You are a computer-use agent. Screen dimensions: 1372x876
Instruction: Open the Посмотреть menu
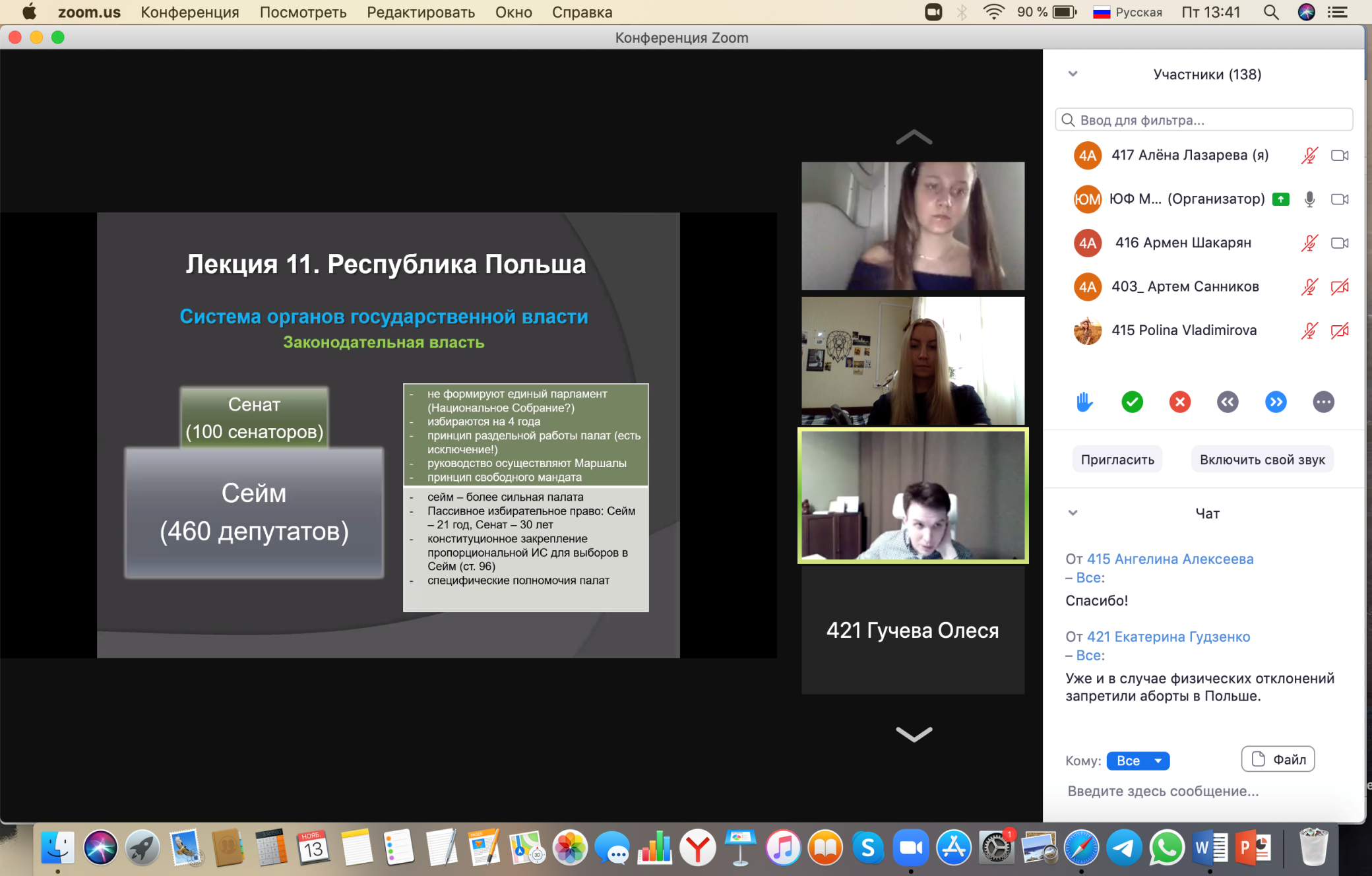tap(303, 12)
